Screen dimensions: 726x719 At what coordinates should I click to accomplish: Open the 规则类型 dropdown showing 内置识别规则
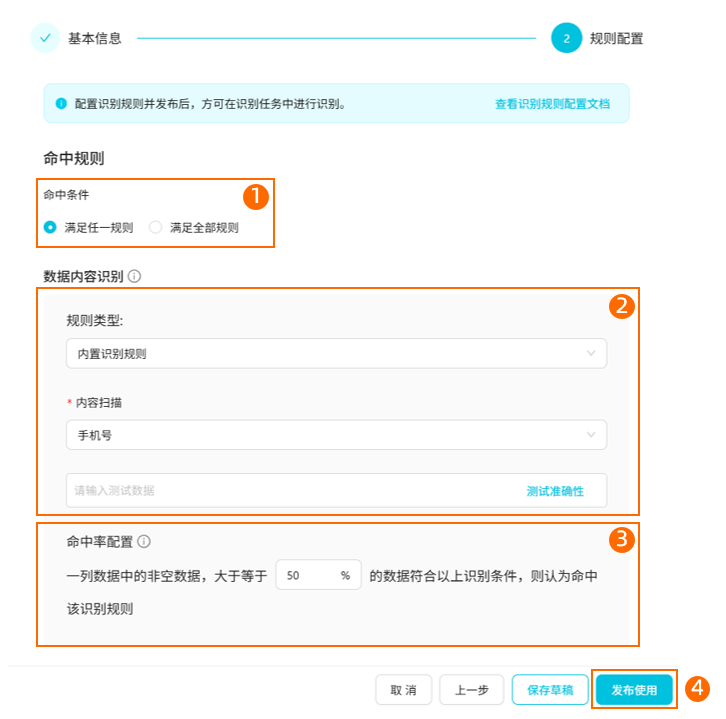(337, 354)
